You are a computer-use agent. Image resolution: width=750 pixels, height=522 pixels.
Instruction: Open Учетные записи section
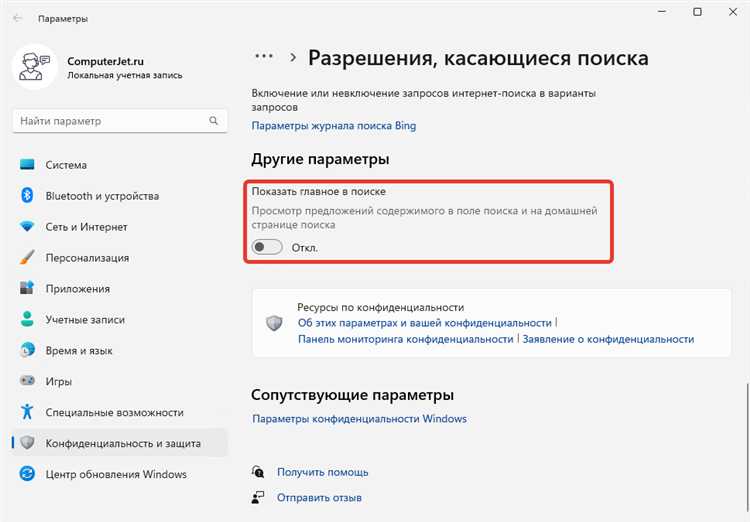120,320
